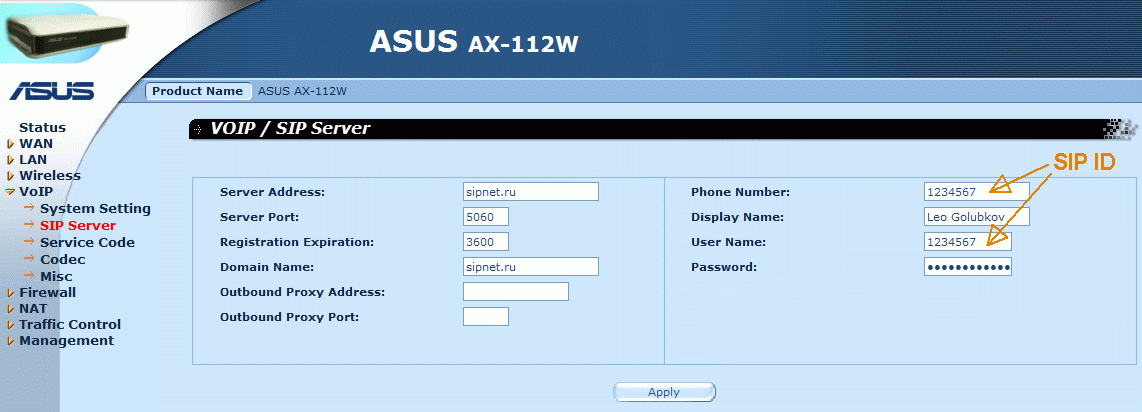Click the Registration Expiration input field
The height and width of the screenshot is (412, 1142).
[485, 242]
